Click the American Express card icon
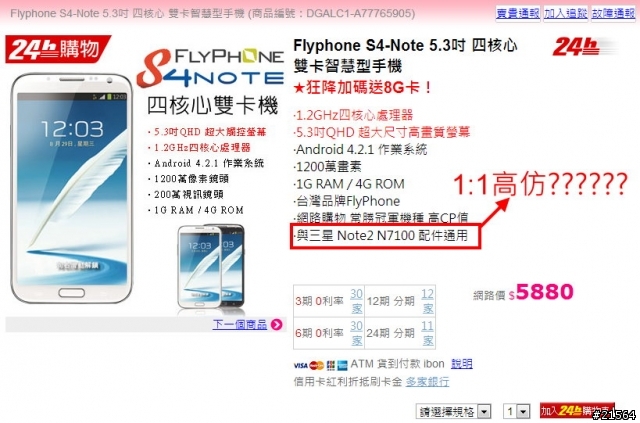 (342, 365)
